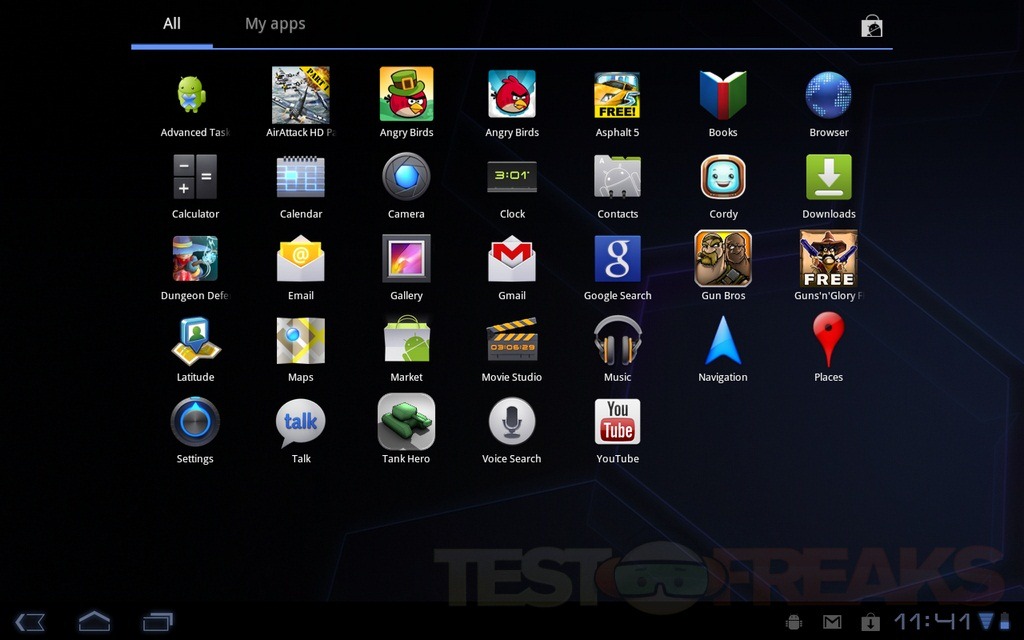1024x640 pixels.
Task: Select the All apps tab
Action: pyautogui.click(x=172, y=24)
